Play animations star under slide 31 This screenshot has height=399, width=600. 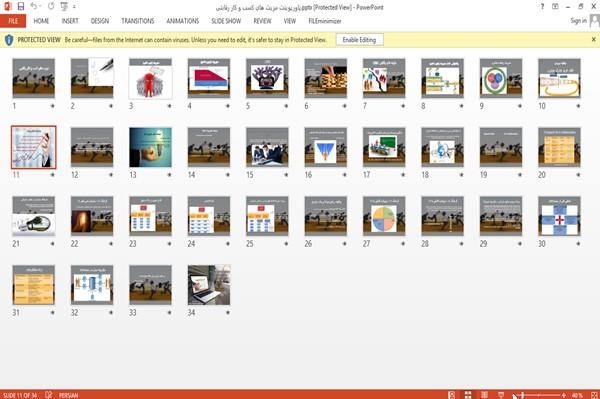point(52,313)
